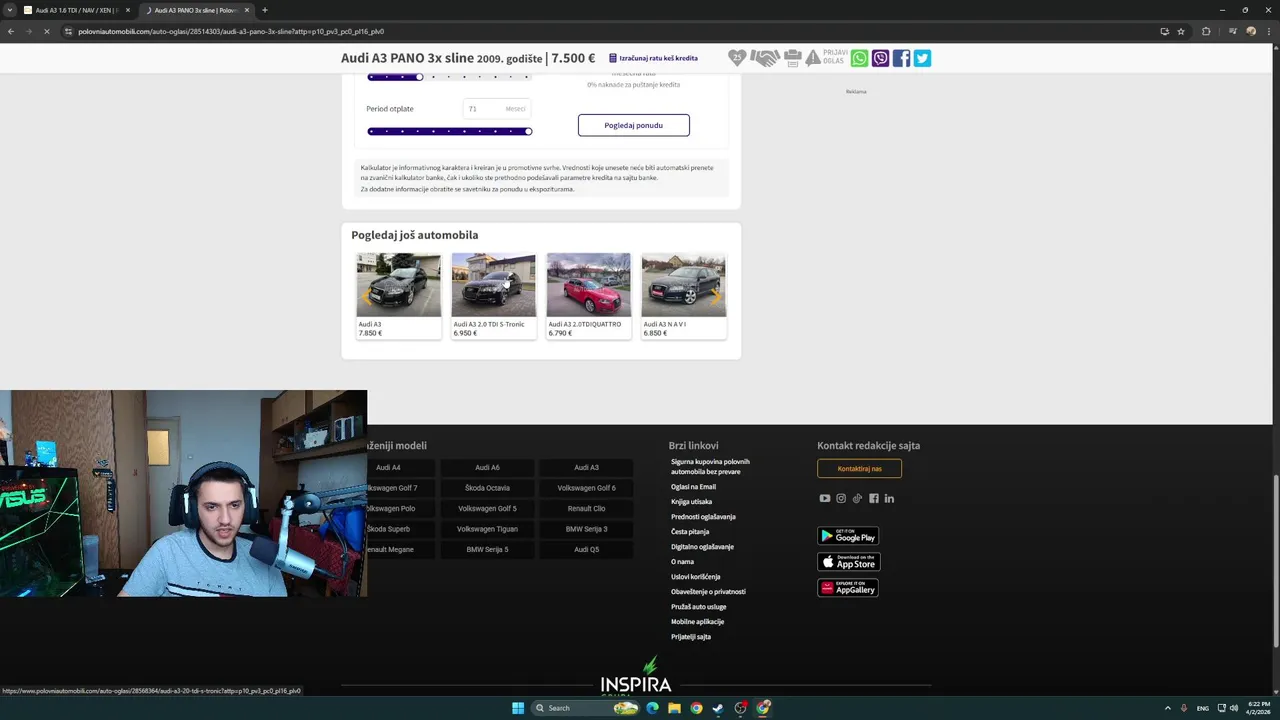
Task: Click the App Store badge
Action: point(848,562)
